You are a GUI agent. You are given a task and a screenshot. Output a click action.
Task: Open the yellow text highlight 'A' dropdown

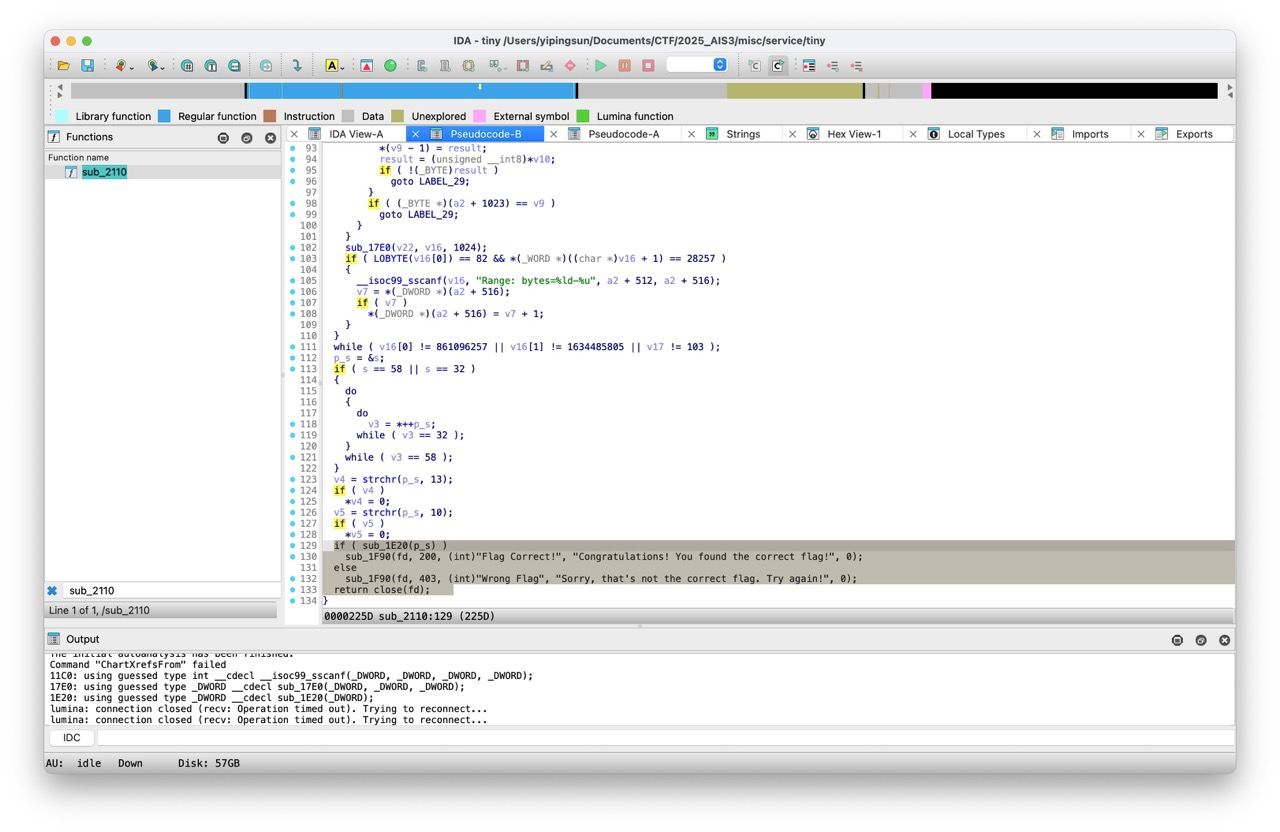coord(335,66)
